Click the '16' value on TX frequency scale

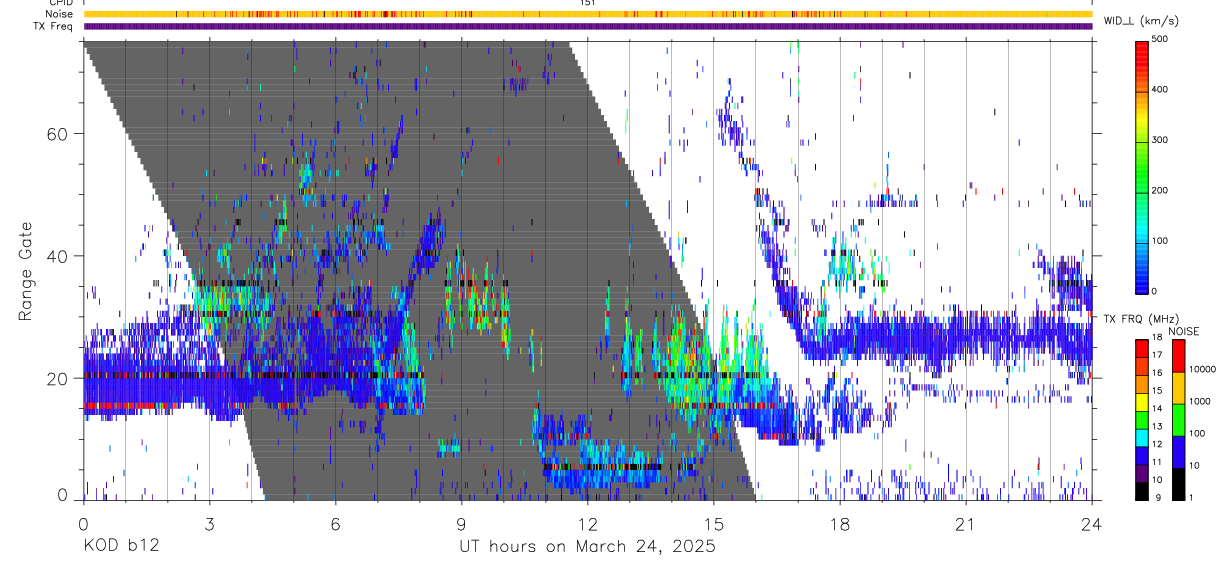pyautogui.click(x=1157, y=374)
